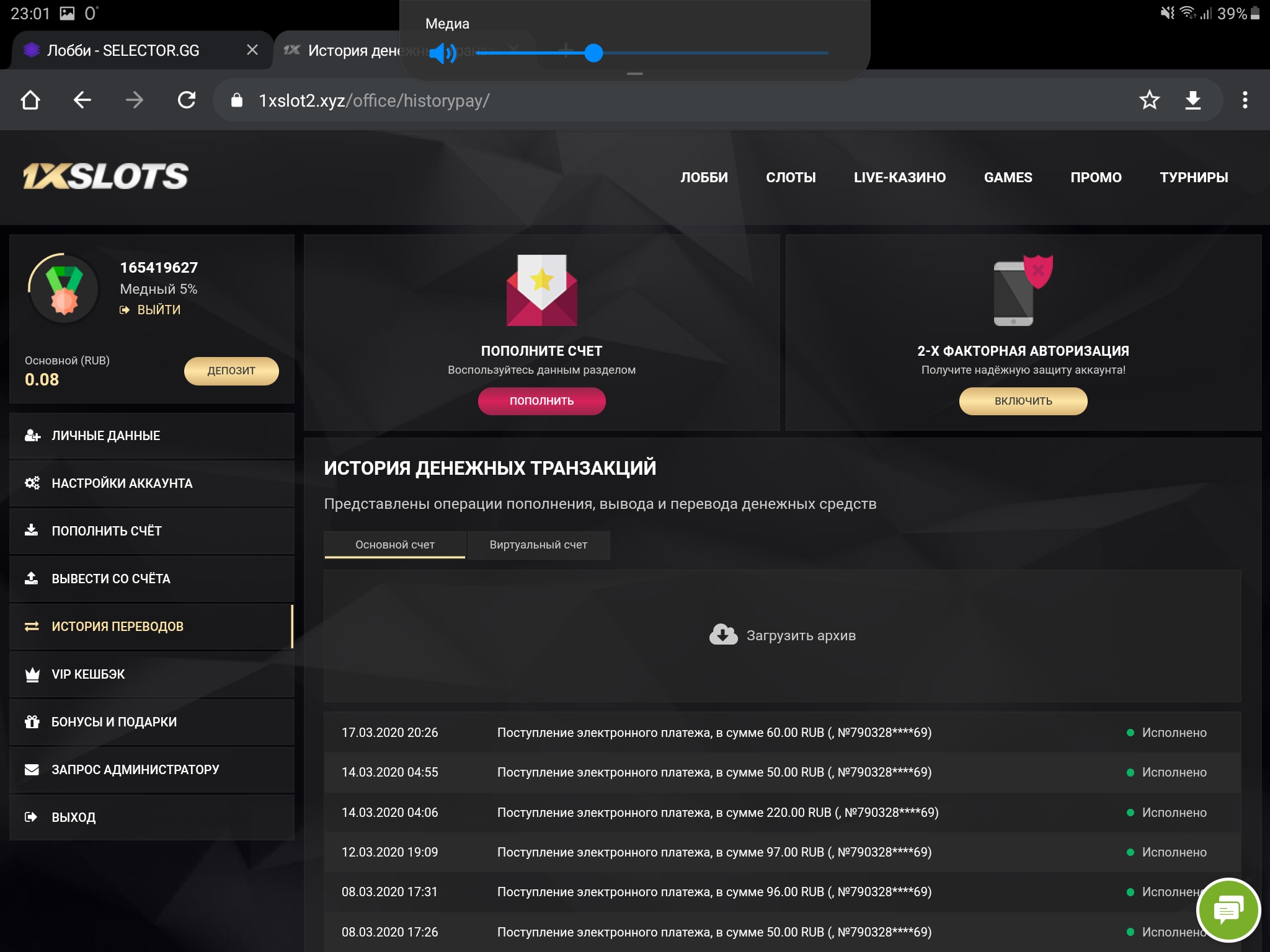
Task: Open ТУРНИРЫ in top navigation
Action: (1194, 177)
